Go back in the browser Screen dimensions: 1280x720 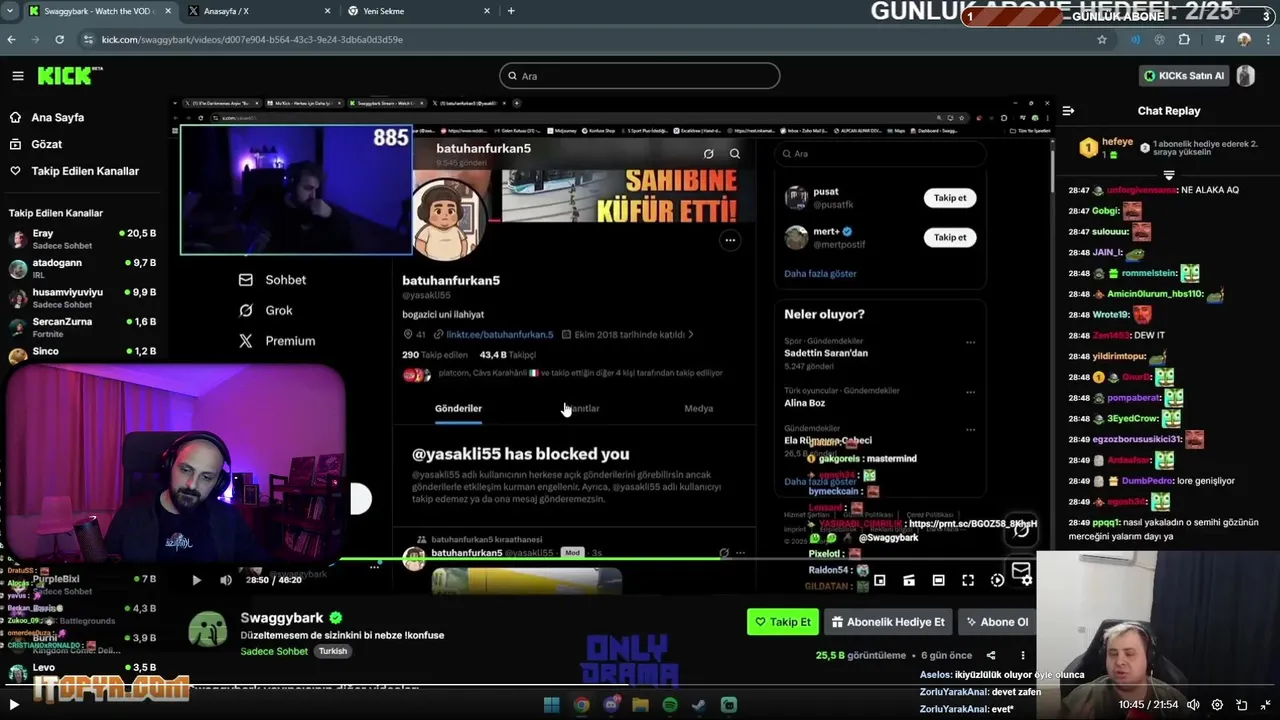[x=11, y=39]
